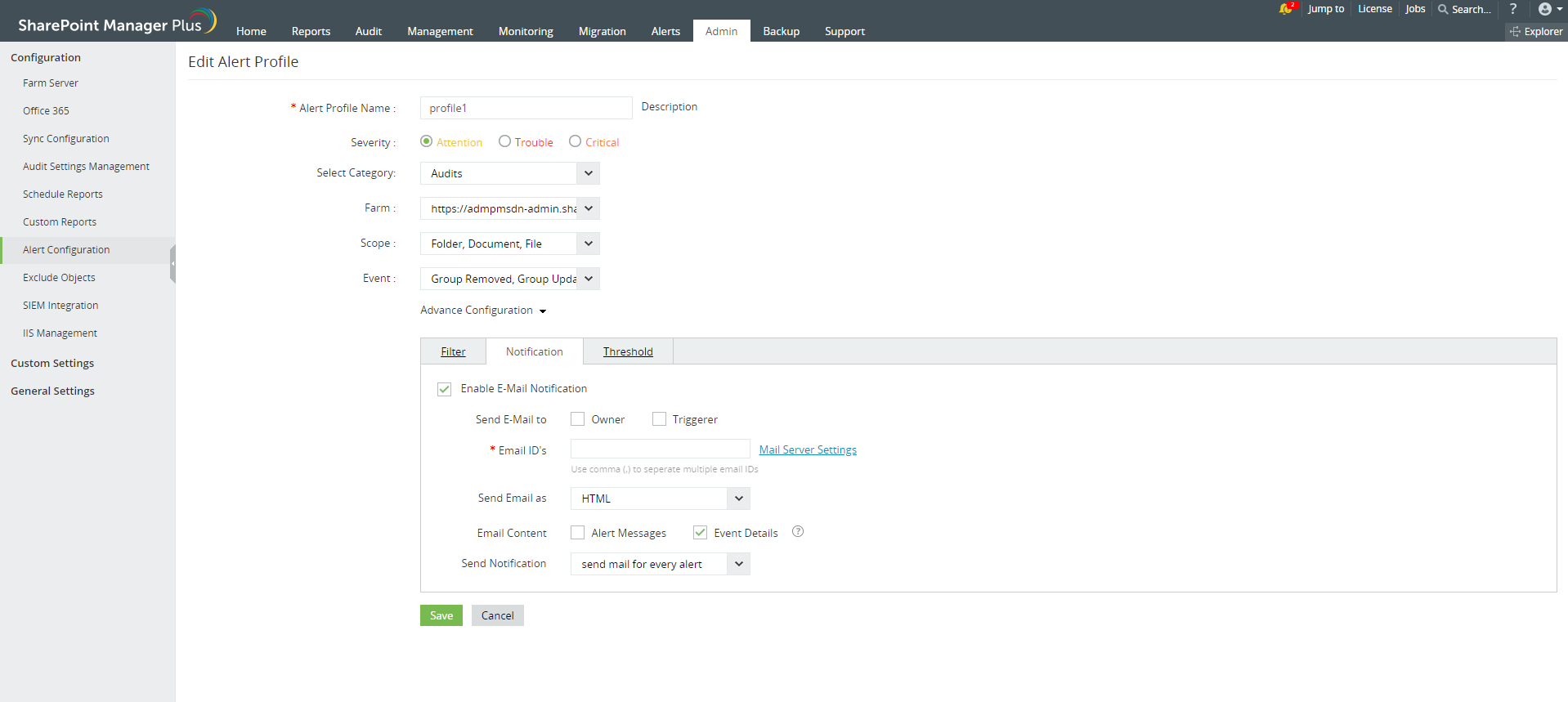Viewport: 1568px width, 702px height.
Task: Click the Email ID's input field
Action: 660,449
